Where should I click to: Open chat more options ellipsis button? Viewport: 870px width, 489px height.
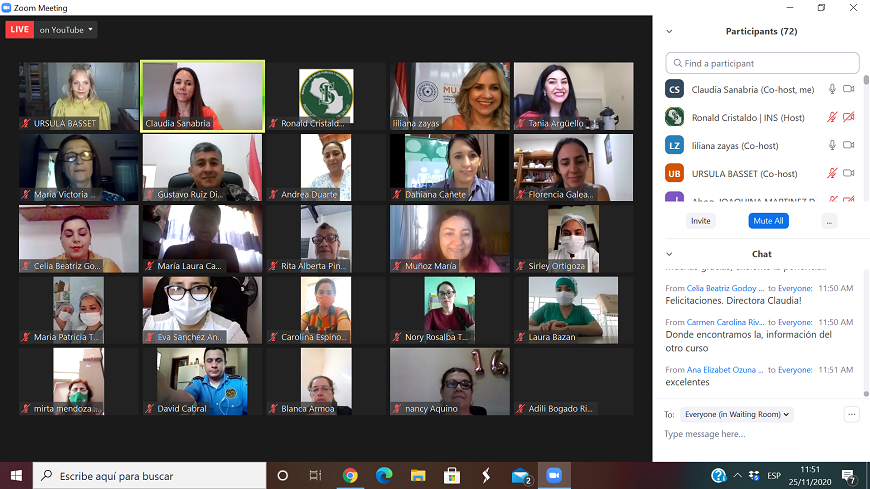[x=852, y=414]
